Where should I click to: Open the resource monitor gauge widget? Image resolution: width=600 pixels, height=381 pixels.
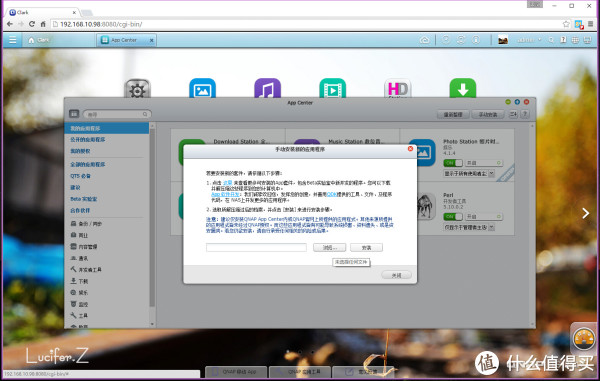[584, 339]
